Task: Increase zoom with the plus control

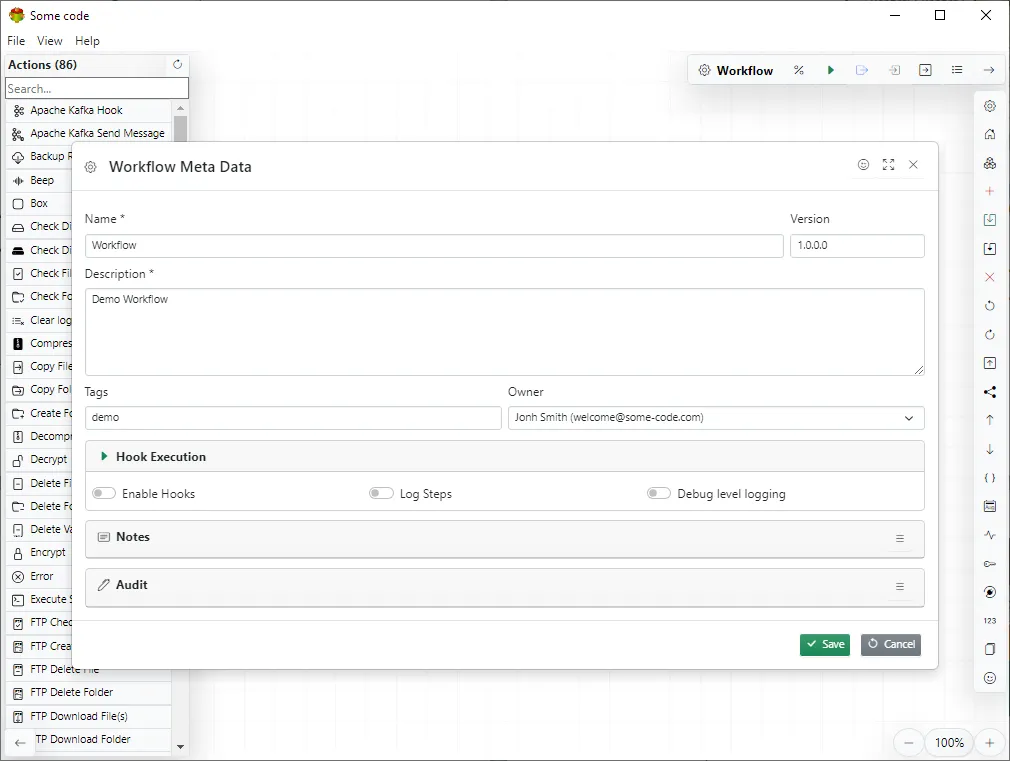Action: [989, 743]
